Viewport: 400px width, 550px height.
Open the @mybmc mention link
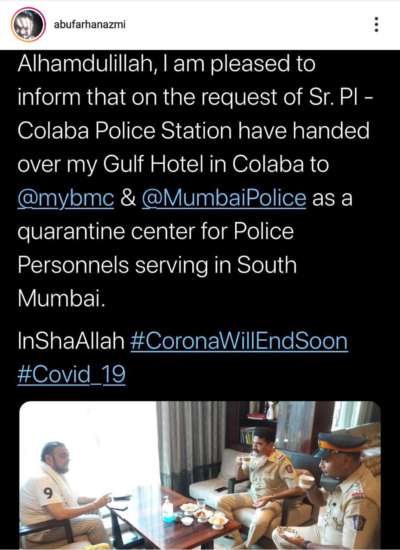point(66,199)
